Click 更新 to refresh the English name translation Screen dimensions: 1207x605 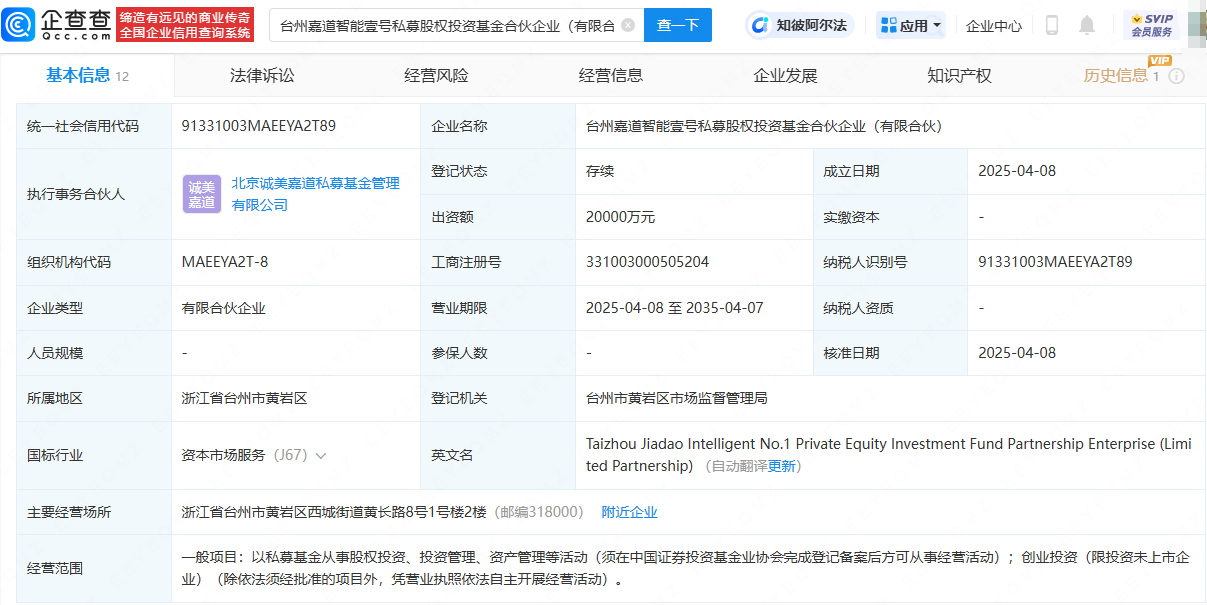[782, 466]
